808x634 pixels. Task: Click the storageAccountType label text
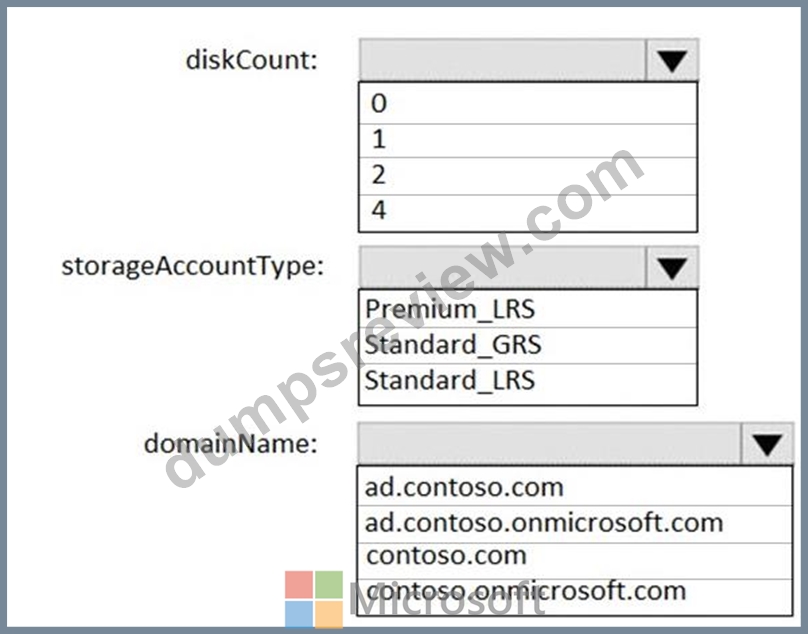click(x=193, y=267)
